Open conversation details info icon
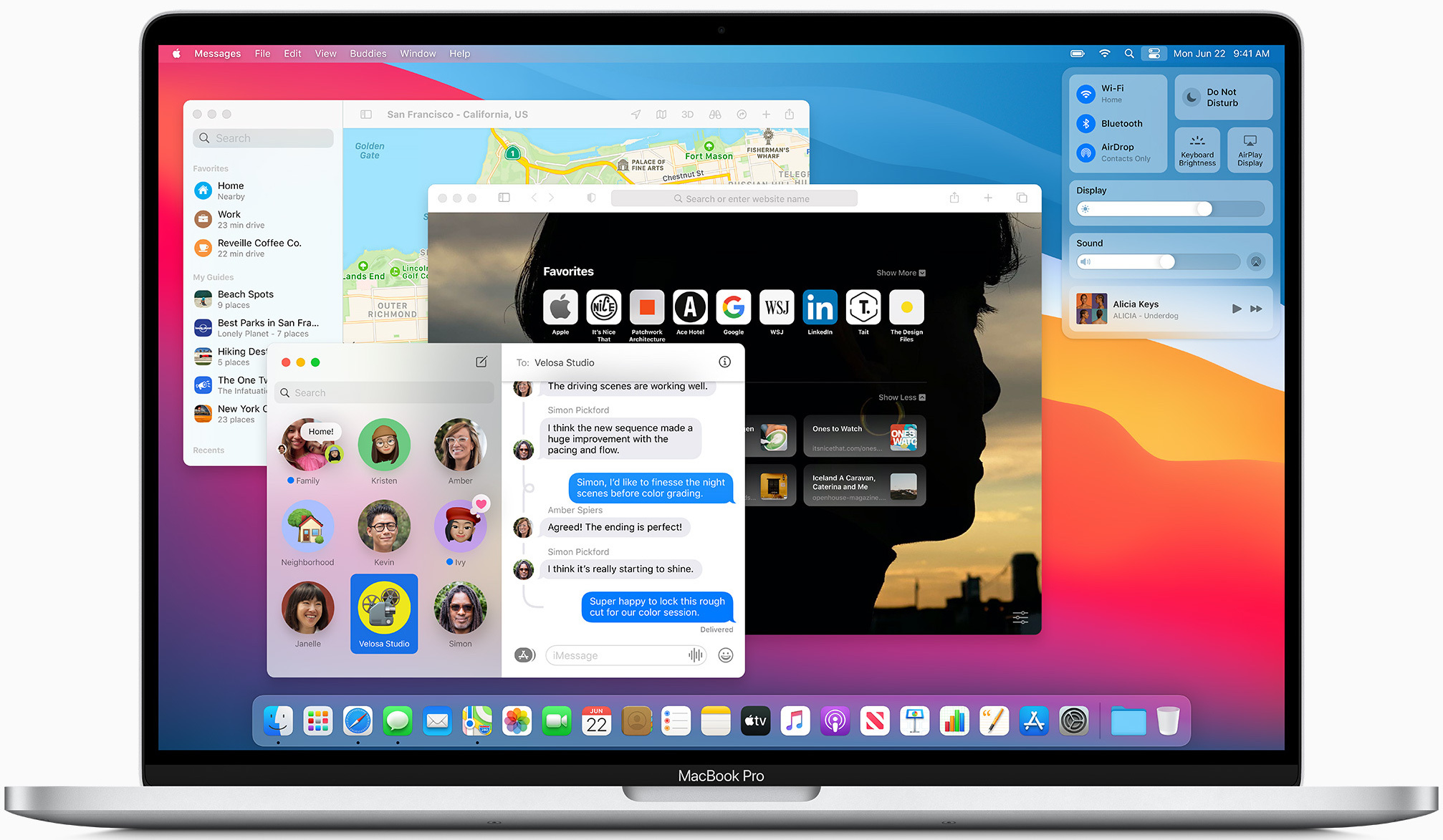 click(x=724, y=362)
